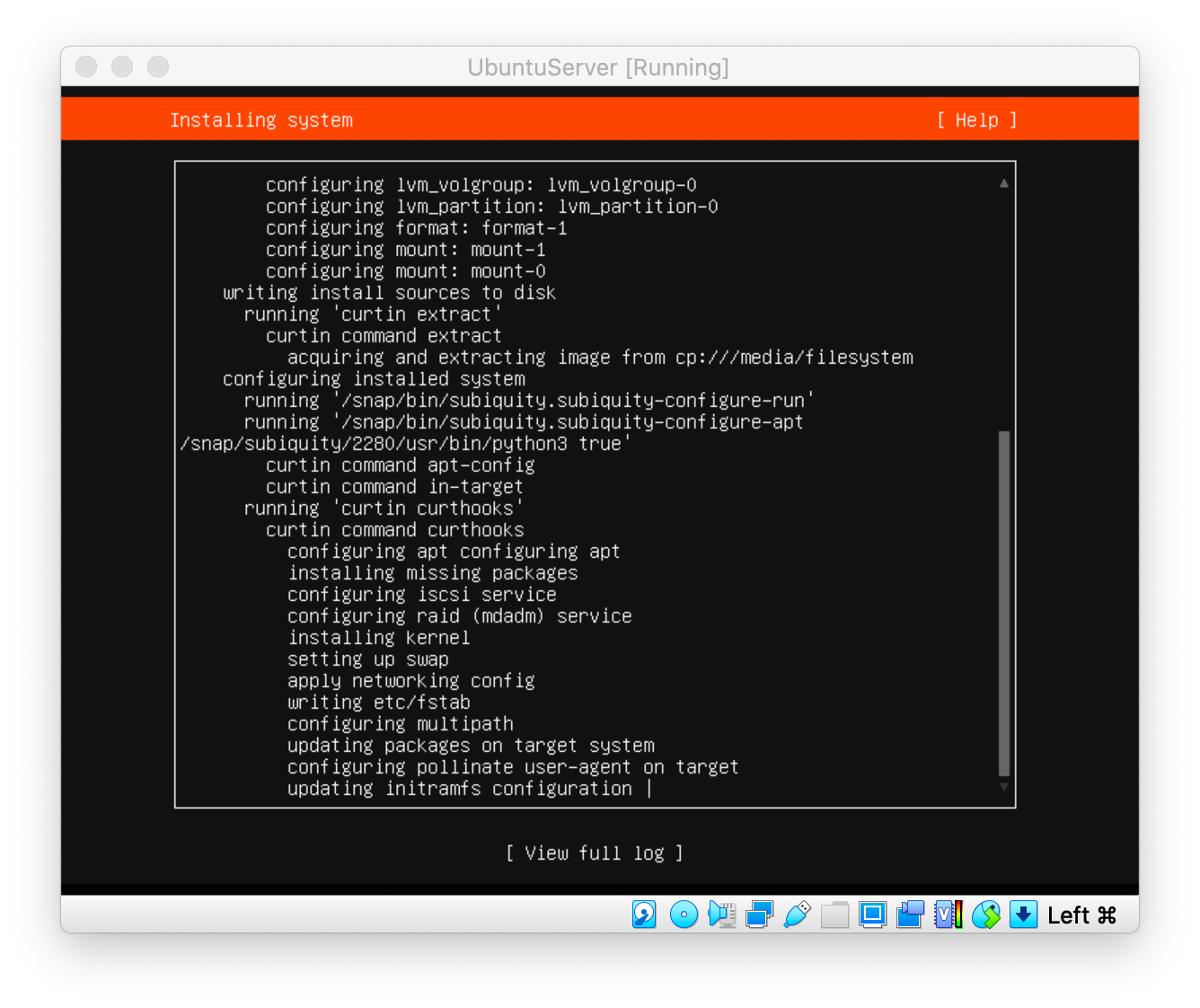The width and height of the screenshot is (1200, 1008).
Task: Click the overlapping blue screens recording icon
Action: [x=910, y=915]
